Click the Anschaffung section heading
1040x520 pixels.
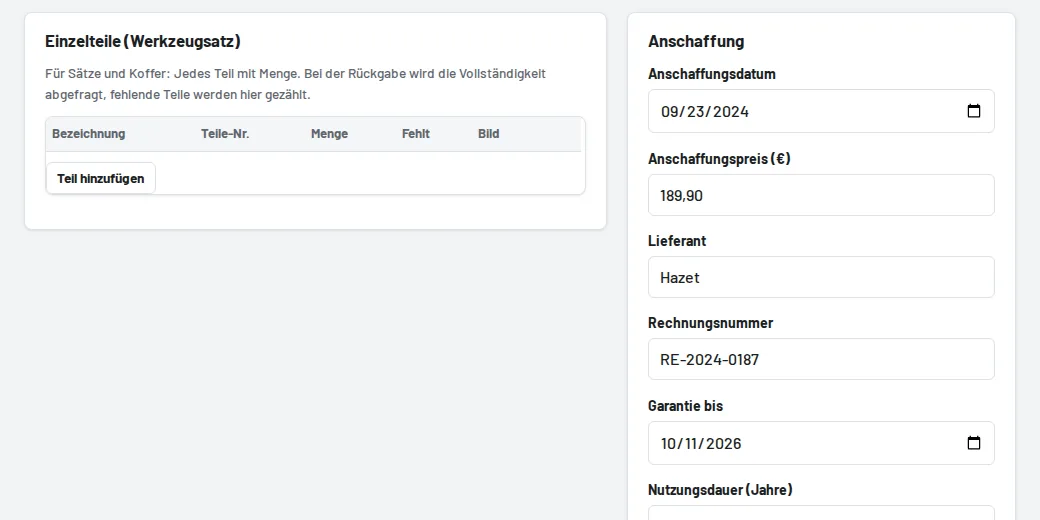[x=696, y=41]
